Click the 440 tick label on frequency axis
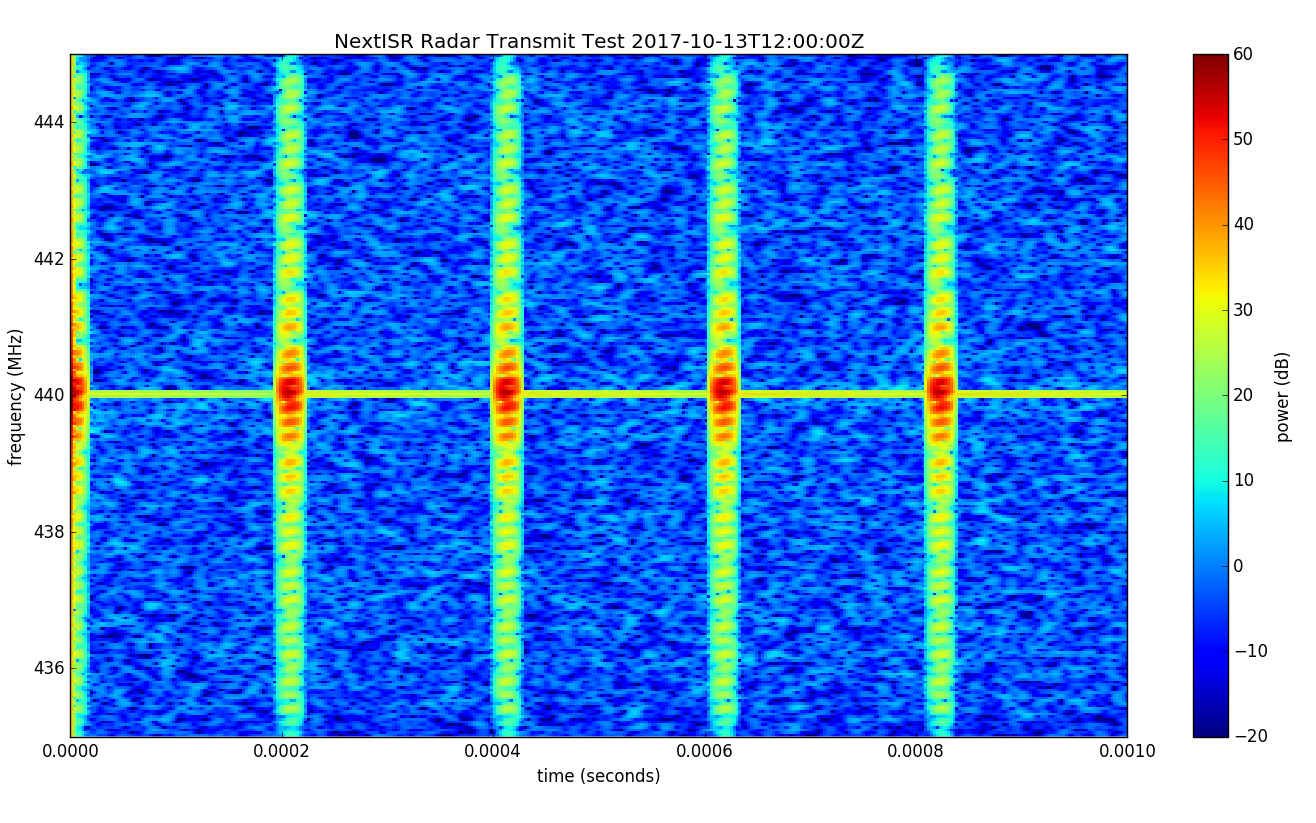The image size is (1316, 823). click(x=48, y=395)
